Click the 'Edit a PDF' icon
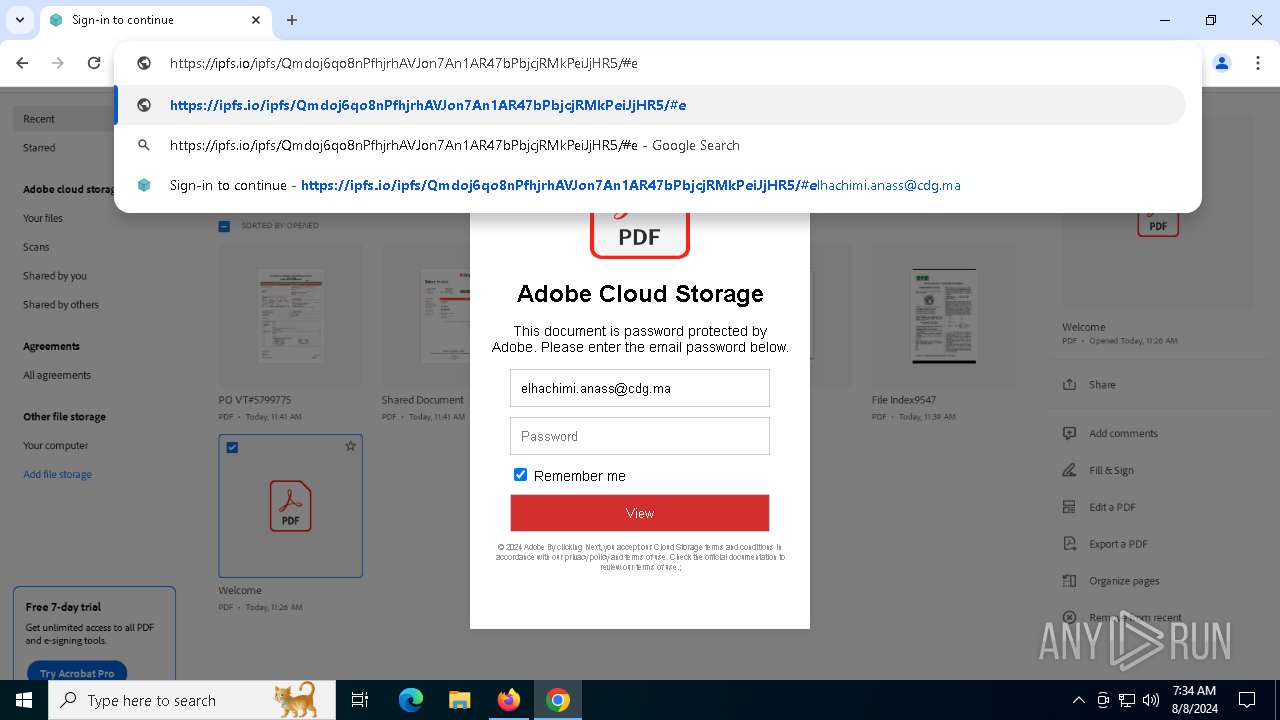The image size is (1280, 720). [1070, 508]
